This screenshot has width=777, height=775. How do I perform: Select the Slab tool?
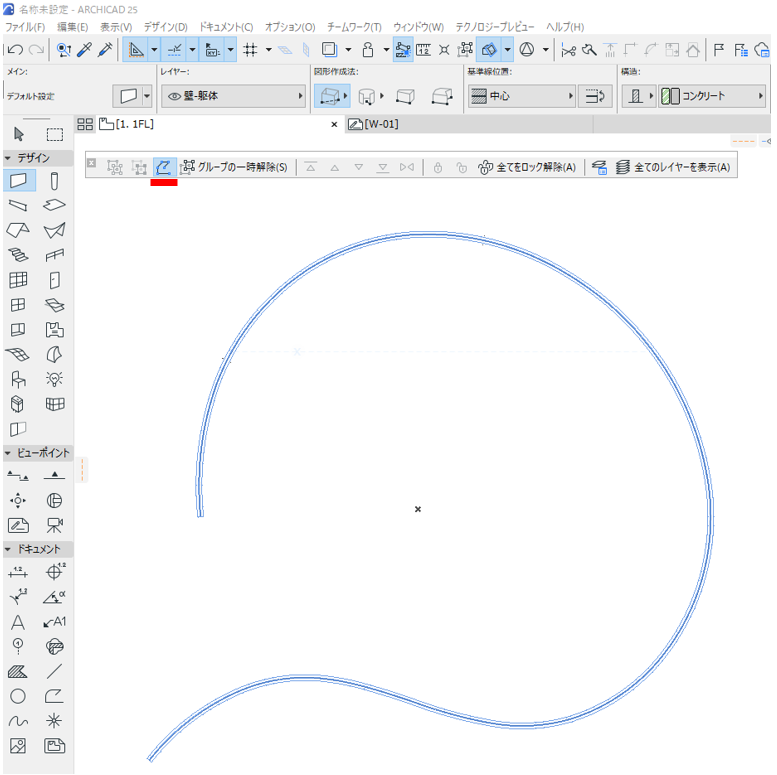[x=55, y=205]
